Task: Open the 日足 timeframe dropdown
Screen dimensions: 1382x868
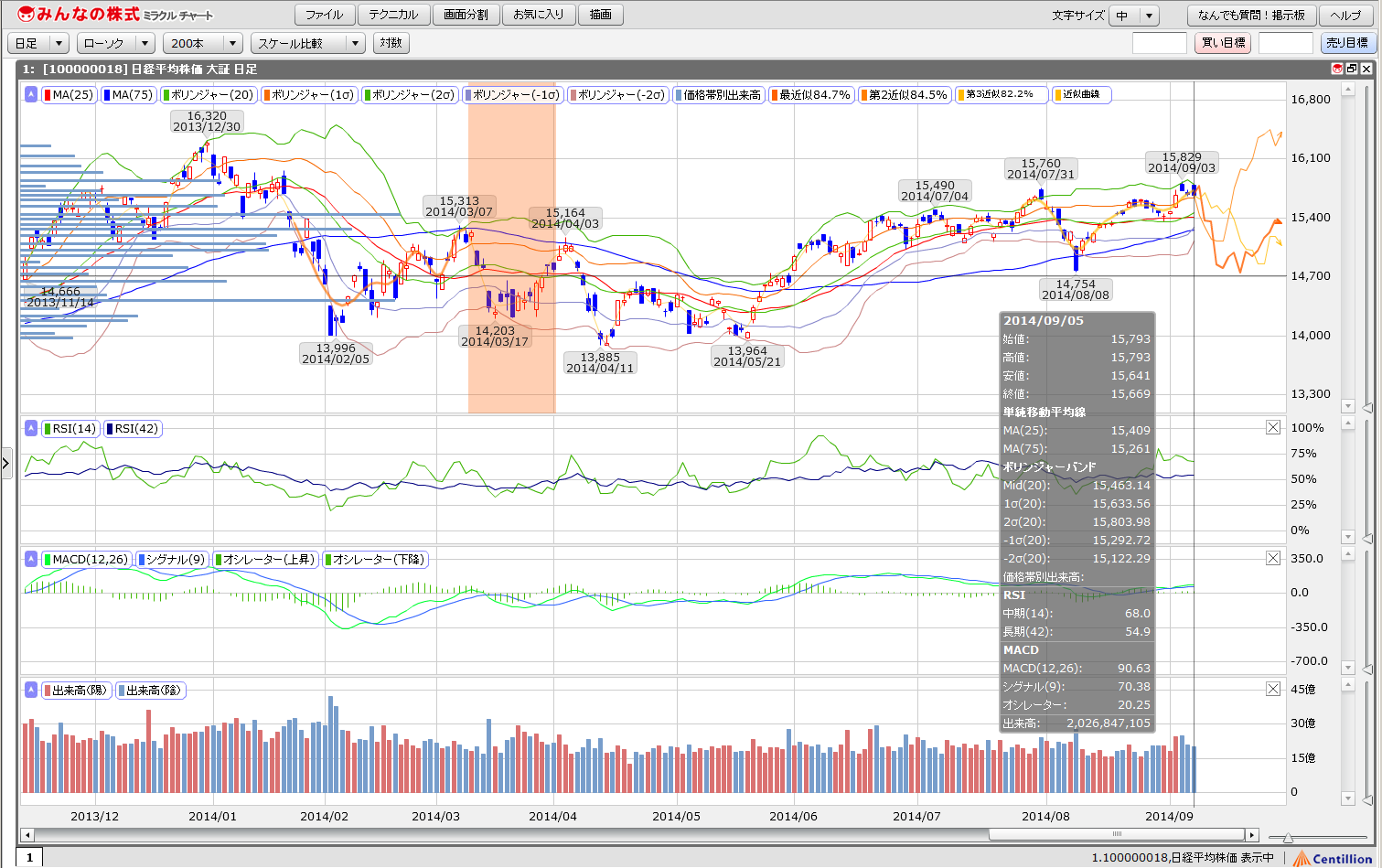Action: tap(38, 43)
